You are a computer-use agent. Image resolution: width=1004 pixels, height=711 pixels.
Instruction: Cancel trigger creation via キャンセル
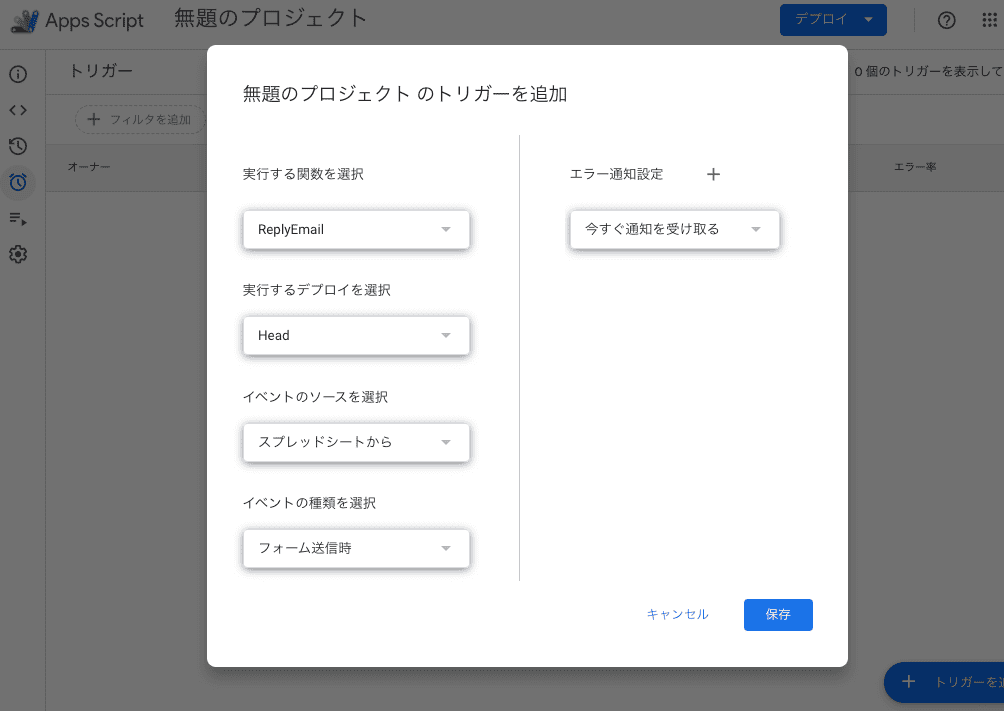coord(678,614)
